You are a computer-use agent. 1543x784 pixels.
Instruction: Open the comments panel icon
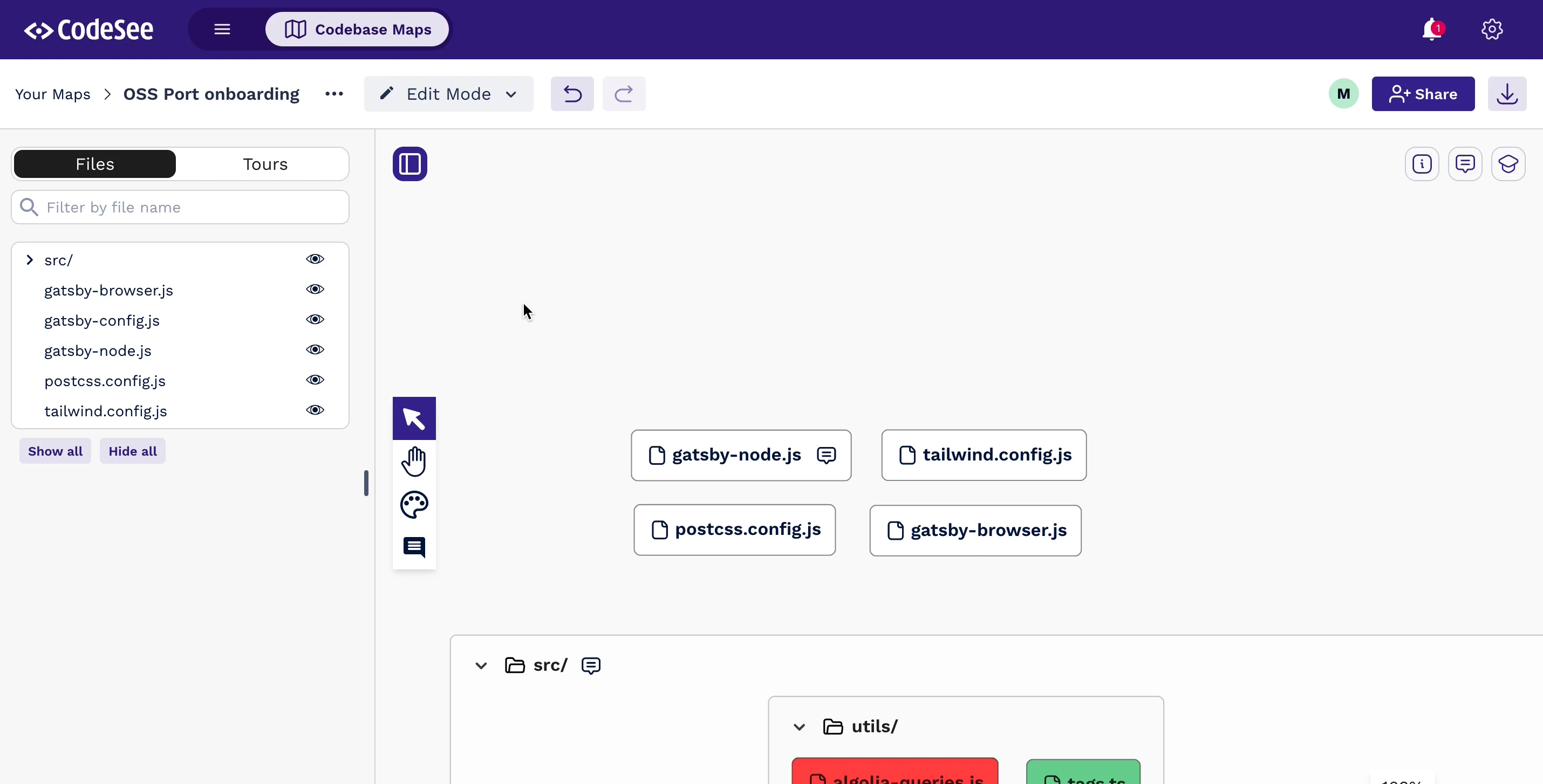click(1465, 163)
